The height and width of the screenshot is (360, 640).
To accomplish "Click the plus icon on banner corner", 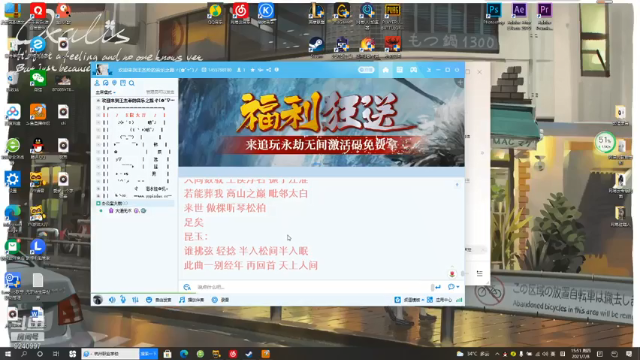I will coord(460,82).
